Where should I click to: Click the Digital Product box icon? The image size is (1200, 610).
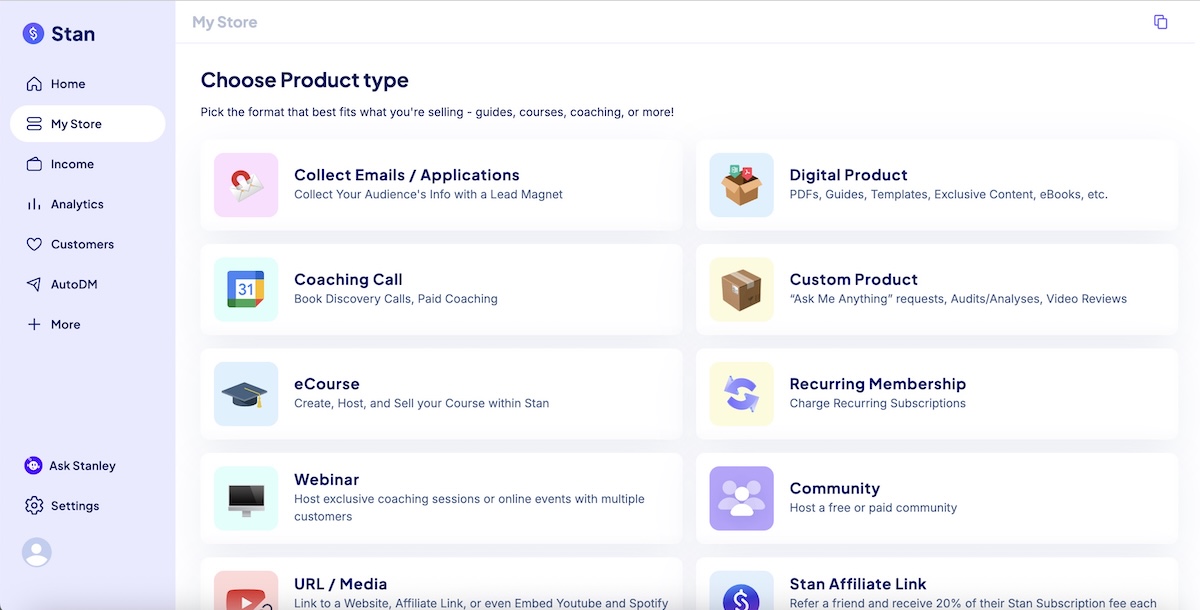coord(741,185)
